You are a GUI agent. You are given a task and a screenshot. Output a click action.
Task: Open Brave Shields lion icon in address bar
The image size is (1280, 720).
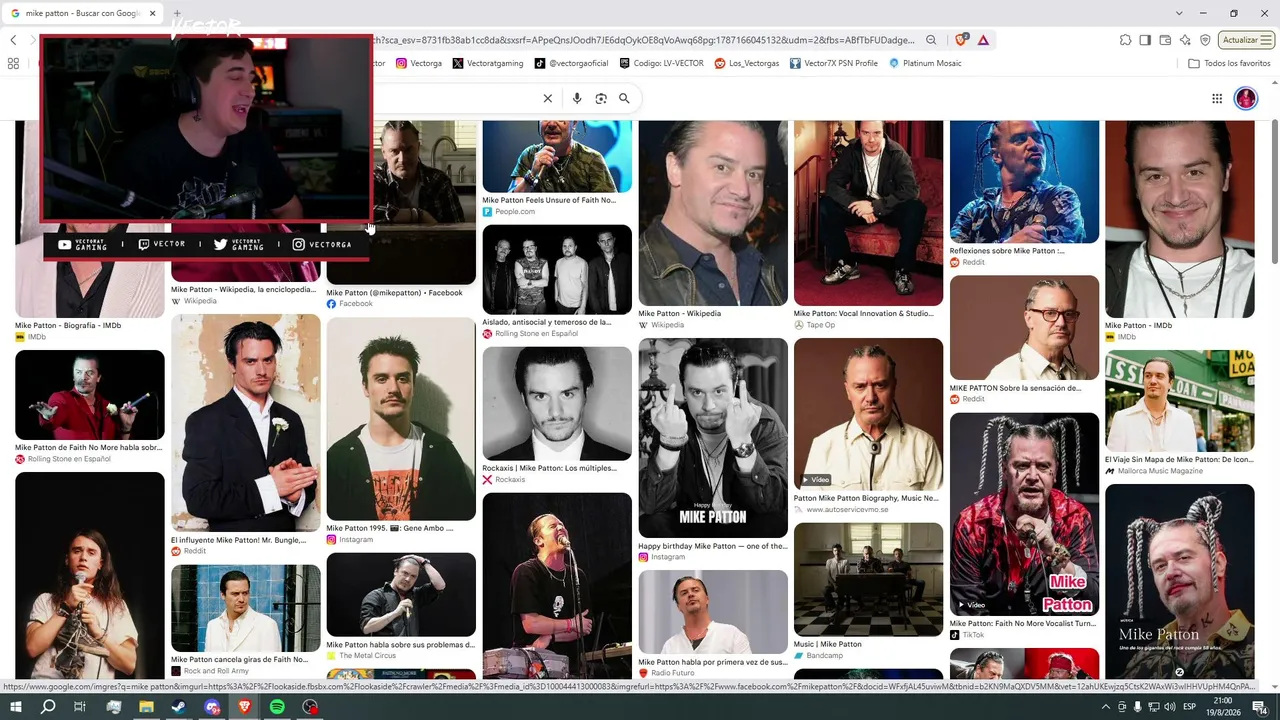(961, 40)
